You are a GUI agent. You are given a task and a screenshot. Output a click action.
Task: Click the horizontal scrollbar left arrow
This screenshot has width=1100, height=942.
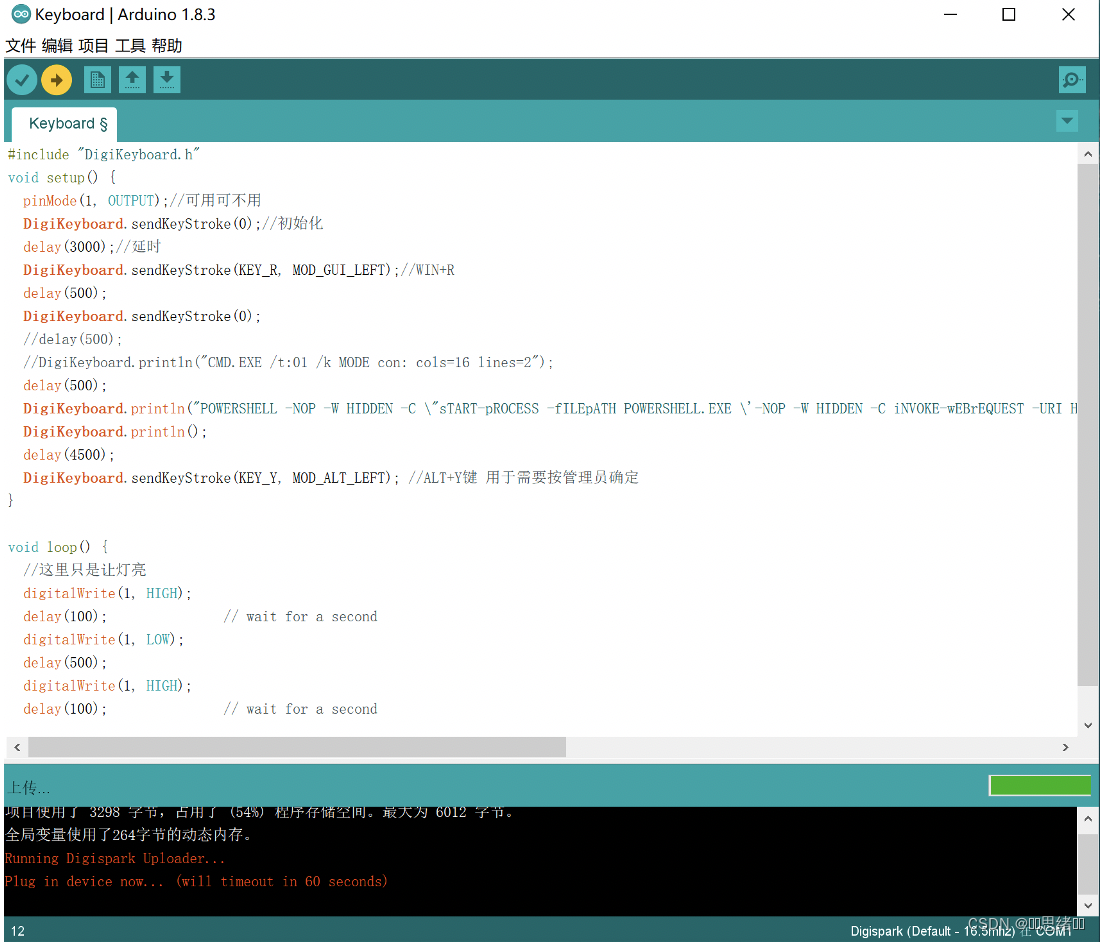[17, 748]
